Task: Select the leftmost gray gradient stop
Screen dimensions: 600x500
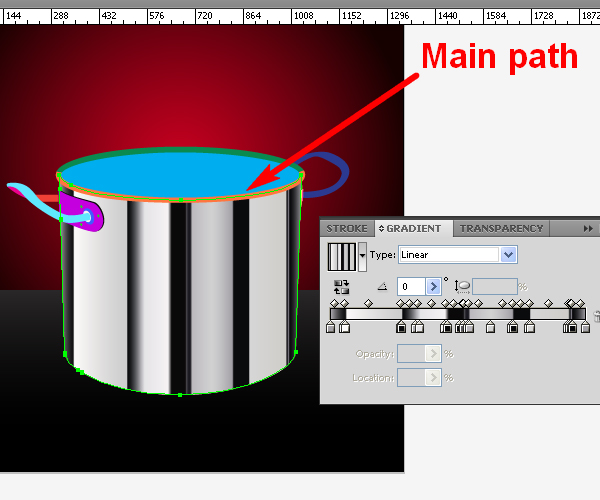Action: [x=331, y=327]
